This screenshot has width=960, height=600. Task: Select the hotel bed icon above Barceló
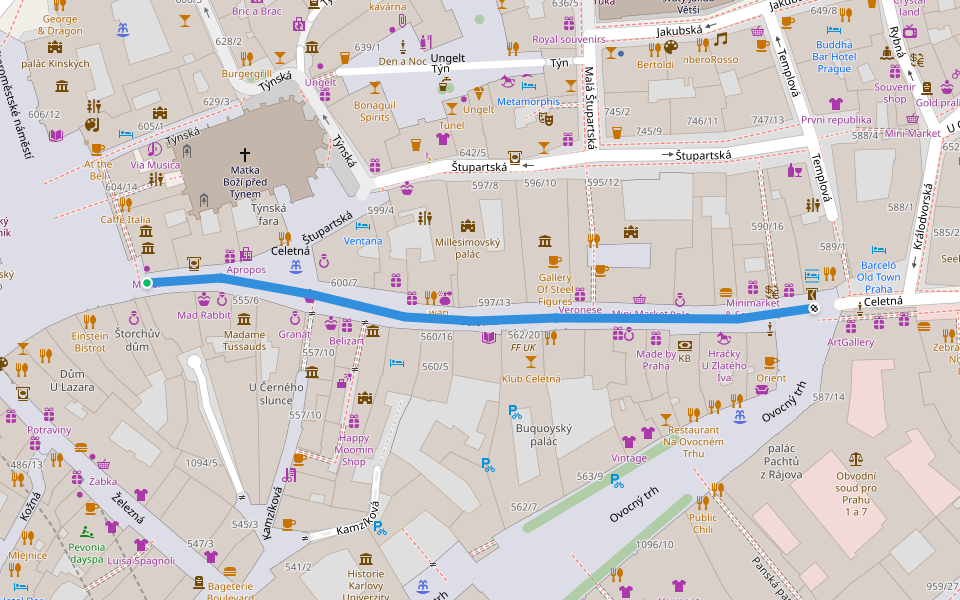[878, 250]
